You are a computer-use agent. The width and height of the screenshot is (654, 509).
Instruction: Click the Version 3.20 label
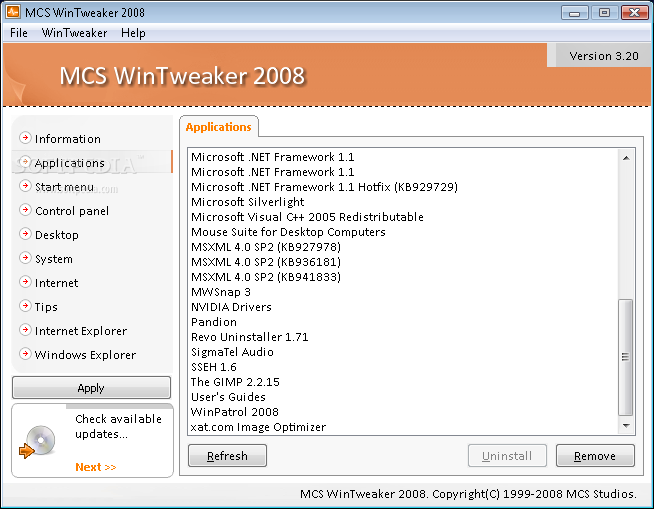click(x=604, y=56)
